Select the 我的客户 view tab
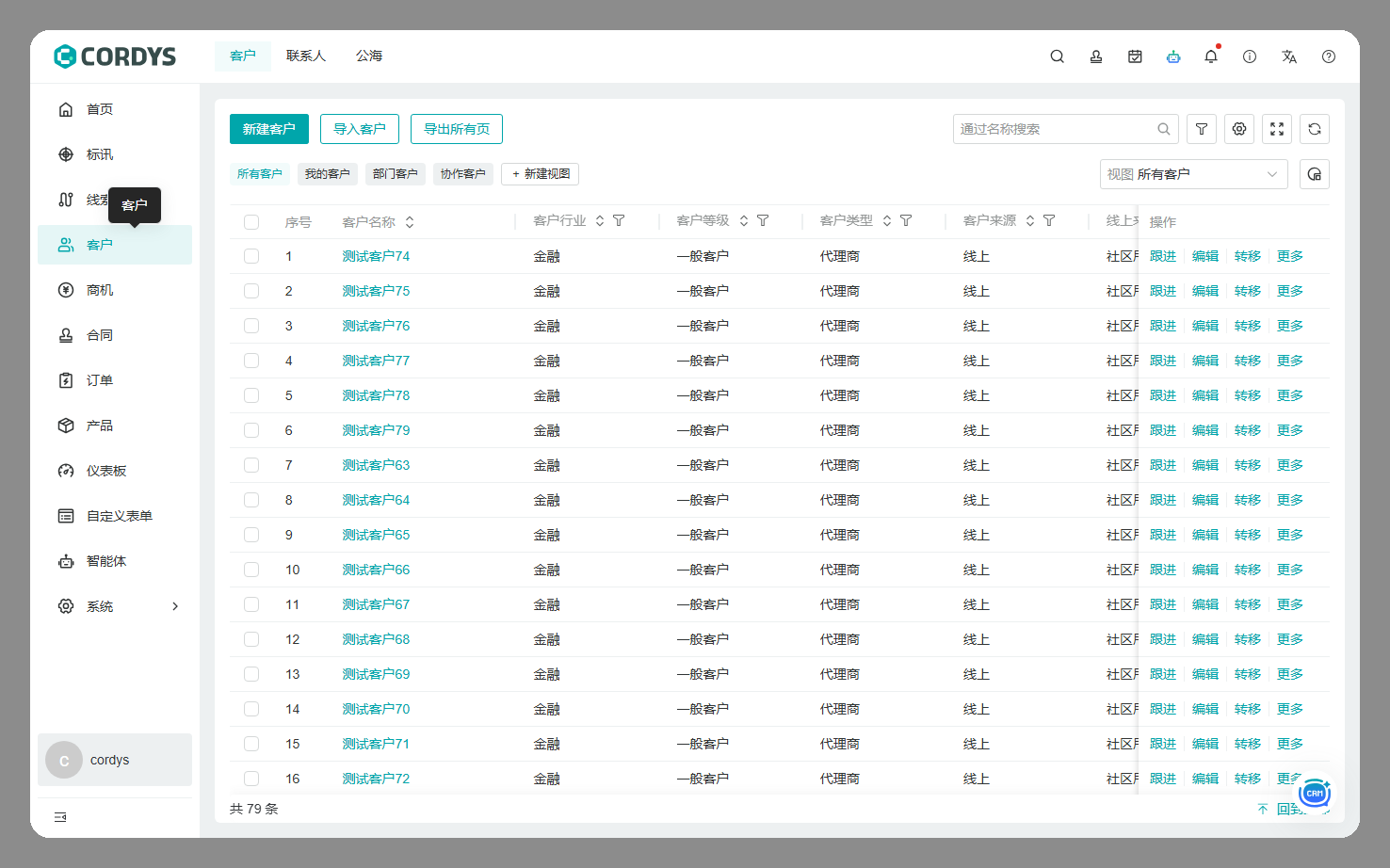The image size is (1390, 868). tap(328, 174)
